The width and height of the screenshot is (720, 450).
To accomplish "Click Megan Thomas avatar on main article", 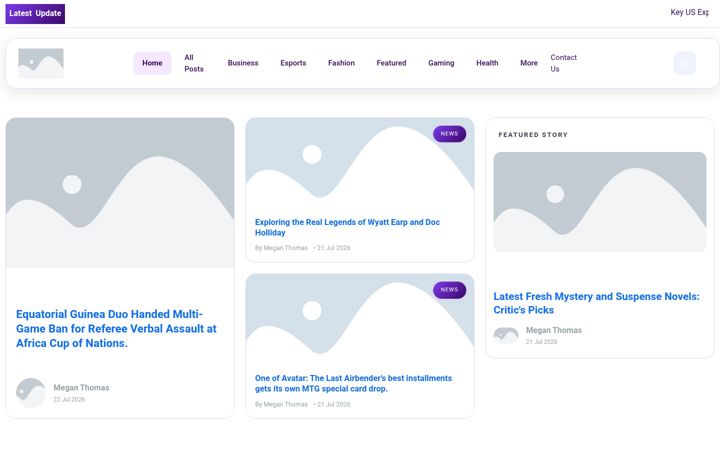I will [x=31, y=393].
